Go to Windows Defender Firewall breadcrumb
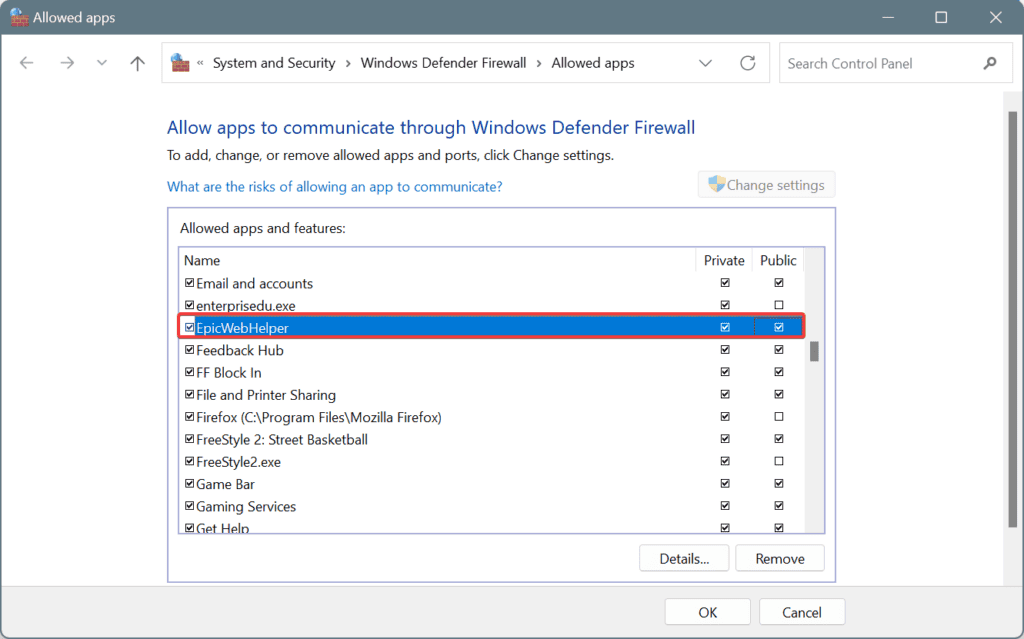This screenshot has width=1024, height=639. (x=443, y=63)
